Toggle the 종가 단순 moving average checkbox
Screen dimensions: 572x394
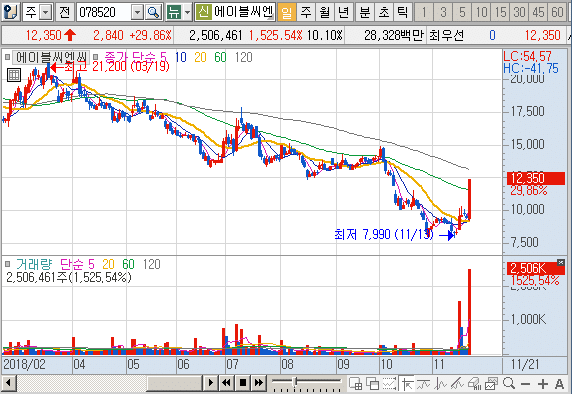tap(96, 57)
